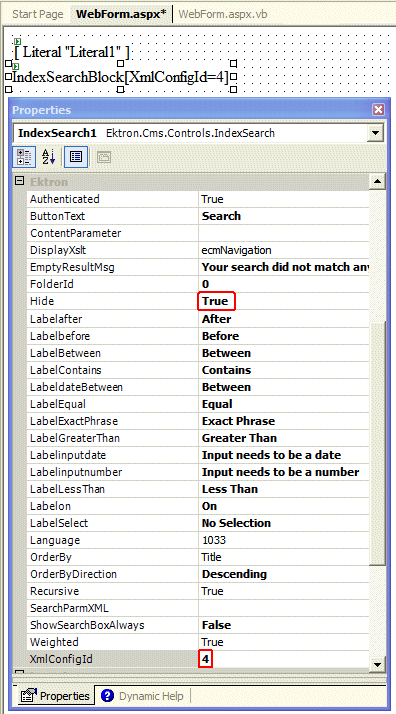Click value Input needs to be a number

pos(280,472)
